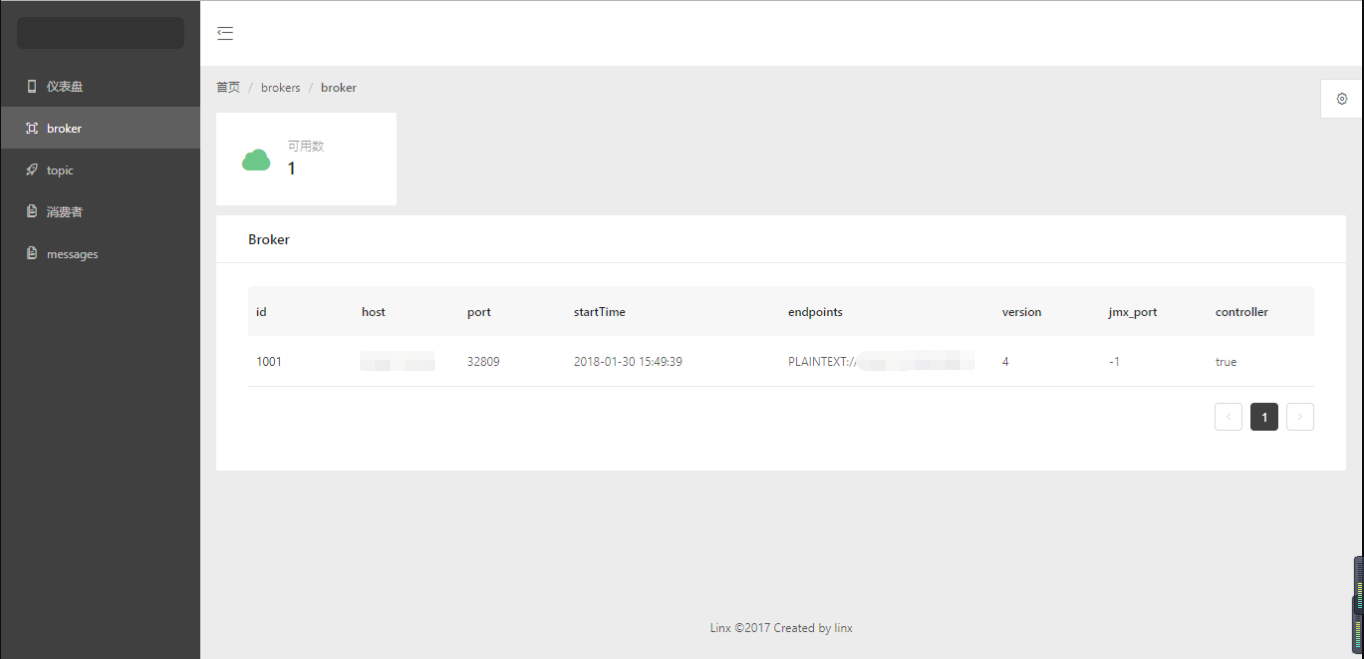Click version value 4
The width and height of the screenshot is (1364, 659).
pos(1005,362)
